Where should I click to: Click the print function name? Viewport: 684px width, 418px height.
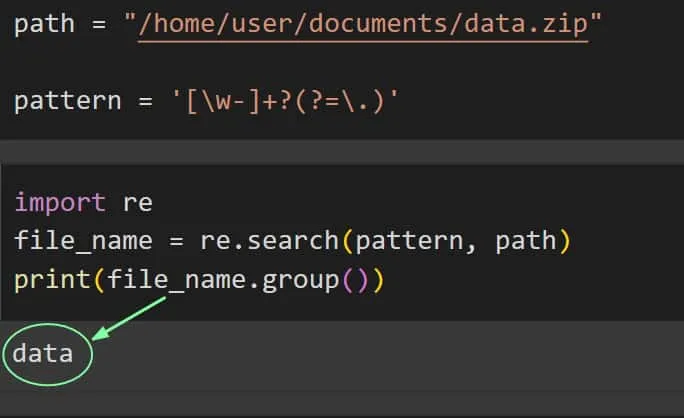point(46,279)
